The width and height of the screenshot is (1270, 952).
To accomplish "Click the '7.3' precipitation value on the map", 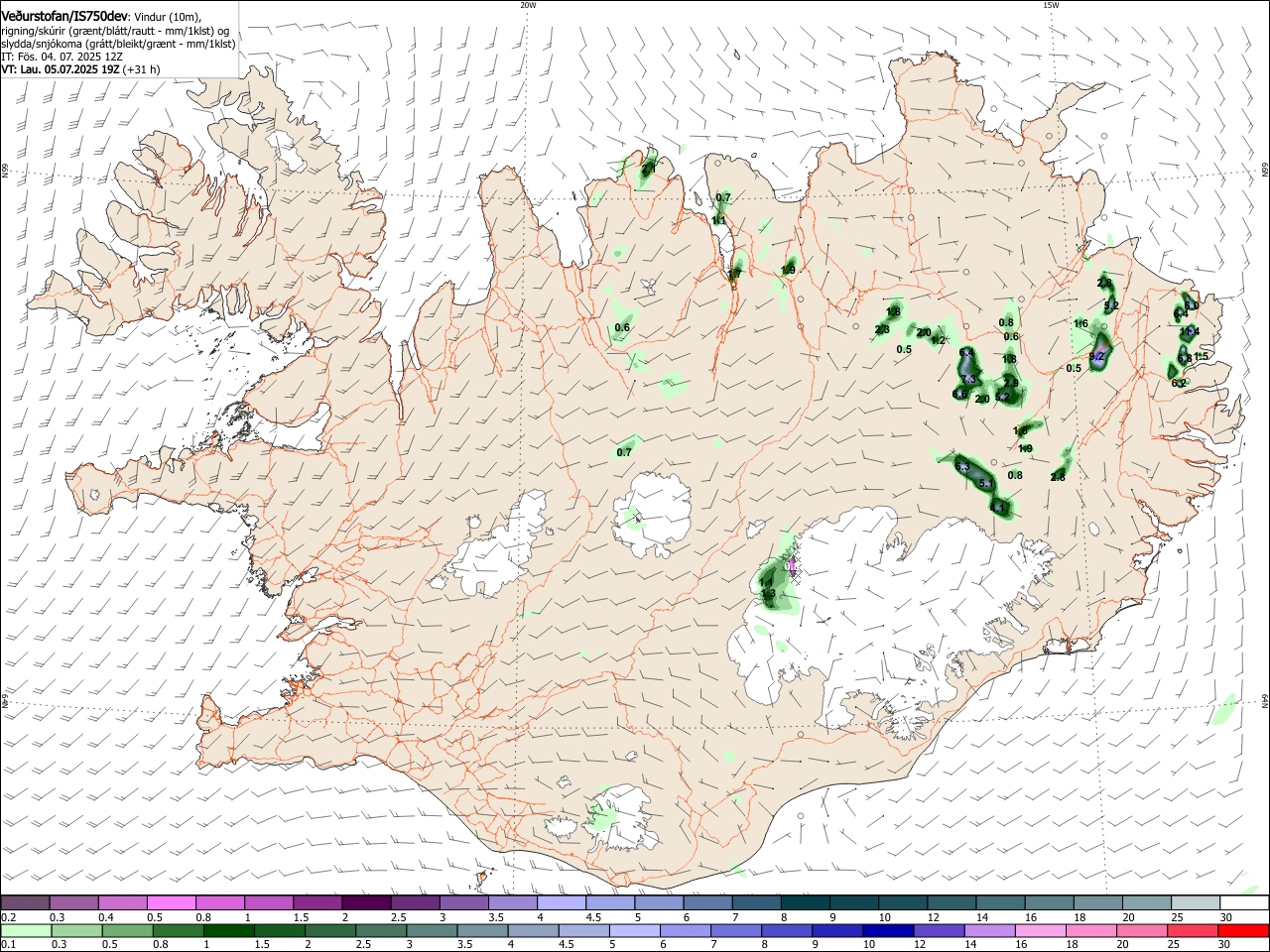I will [968, 379].
